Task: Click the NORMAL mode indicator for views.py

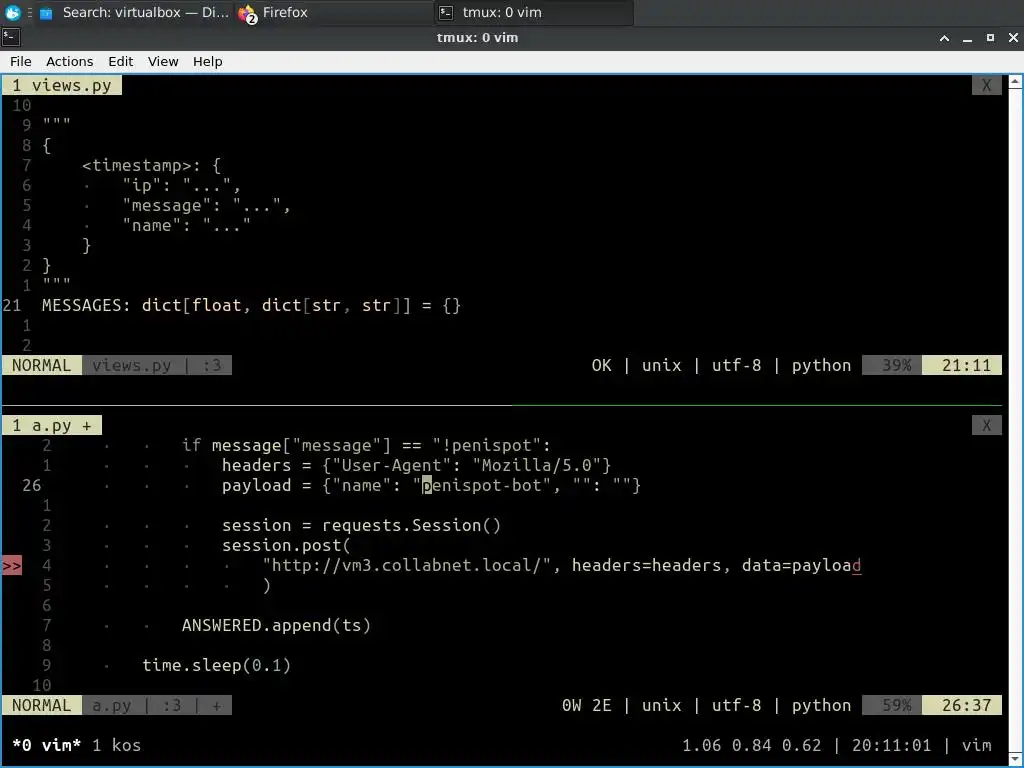Action: point(42,365)
